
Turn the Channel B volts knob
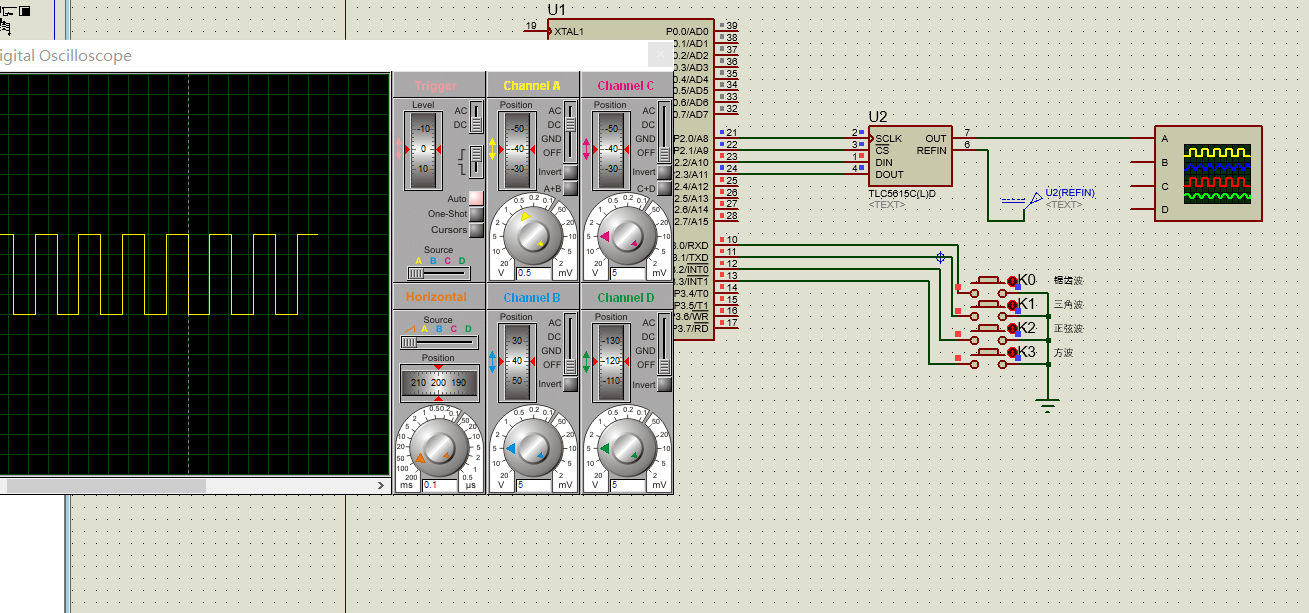[x=532, y=447]
